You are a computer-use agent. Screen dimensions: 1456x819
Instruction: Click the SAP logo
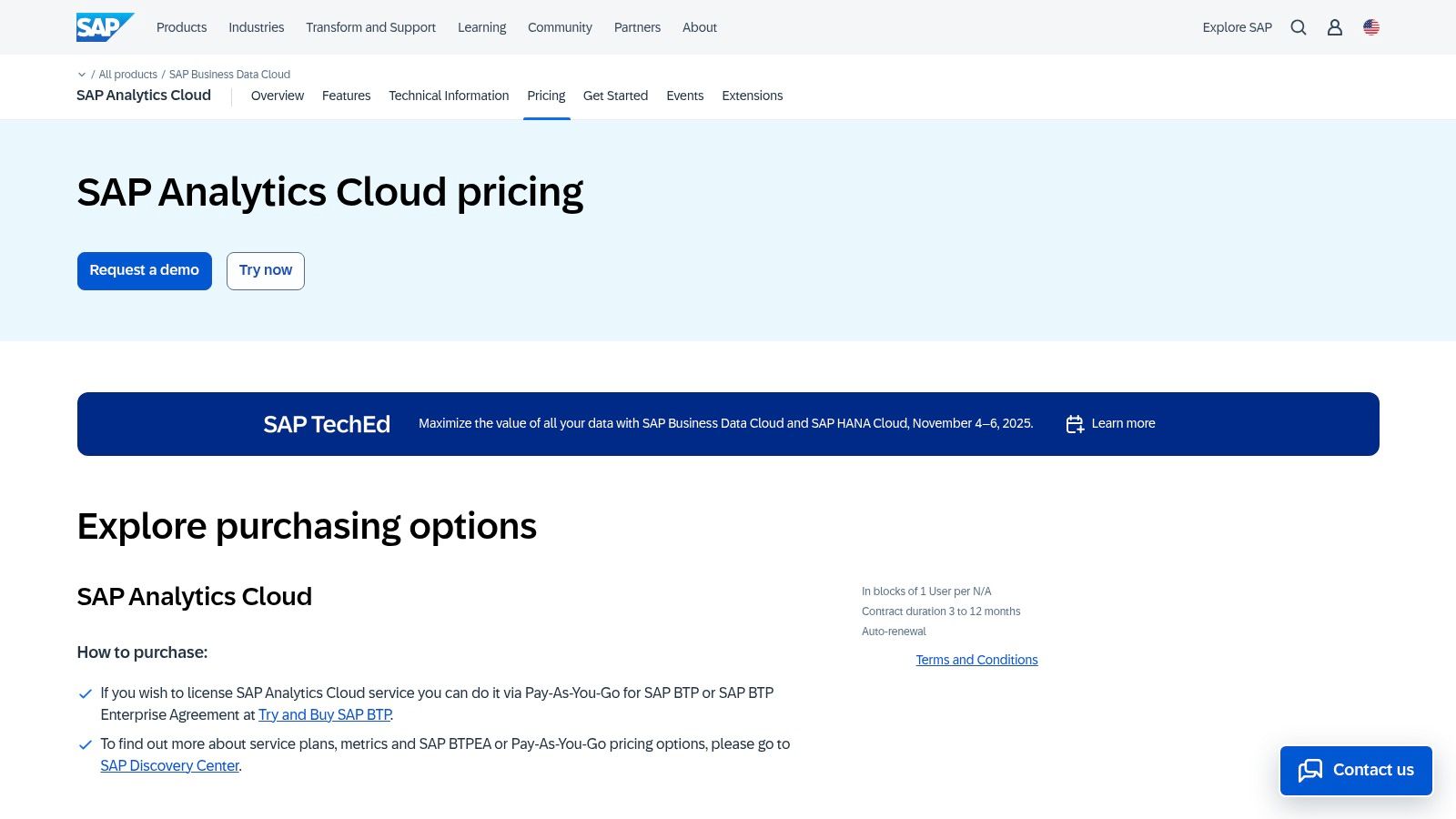pos(106,27)
